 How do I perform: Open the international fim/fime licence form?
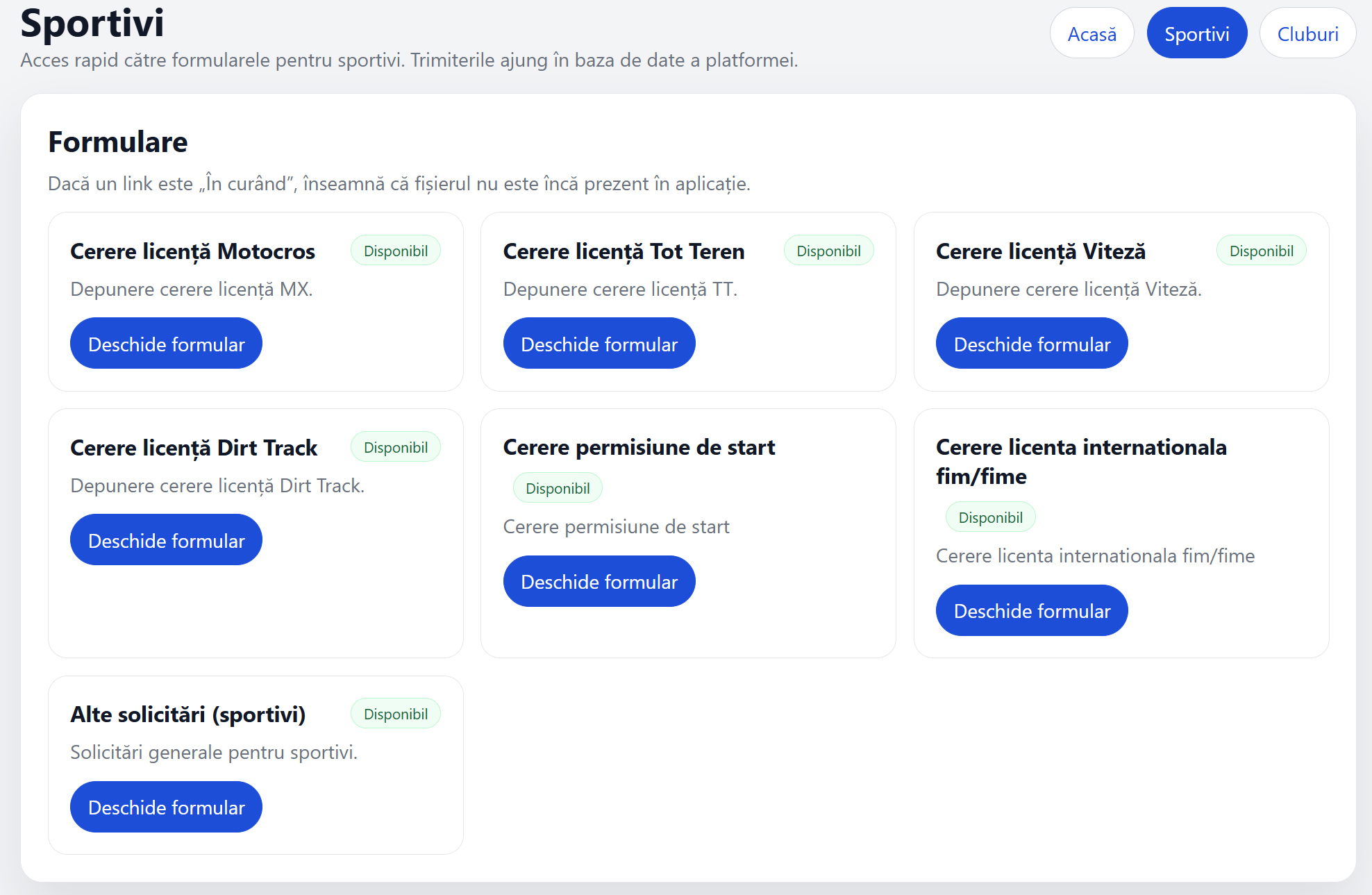point(1031,610)
